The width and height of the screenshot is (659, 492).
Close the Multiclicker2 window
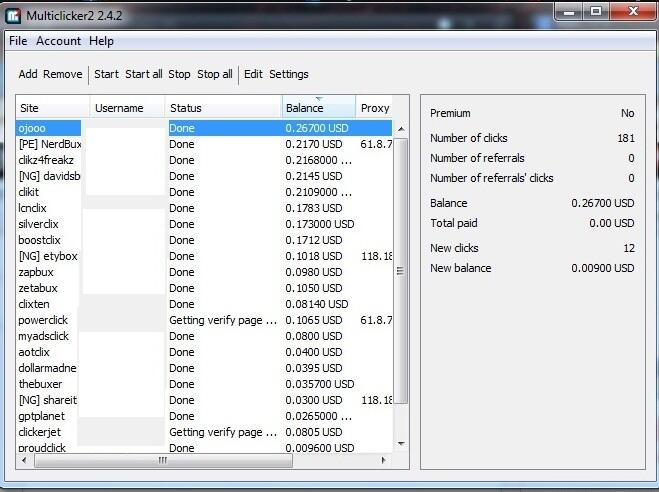pyautogui.click(x=633, y=12)
